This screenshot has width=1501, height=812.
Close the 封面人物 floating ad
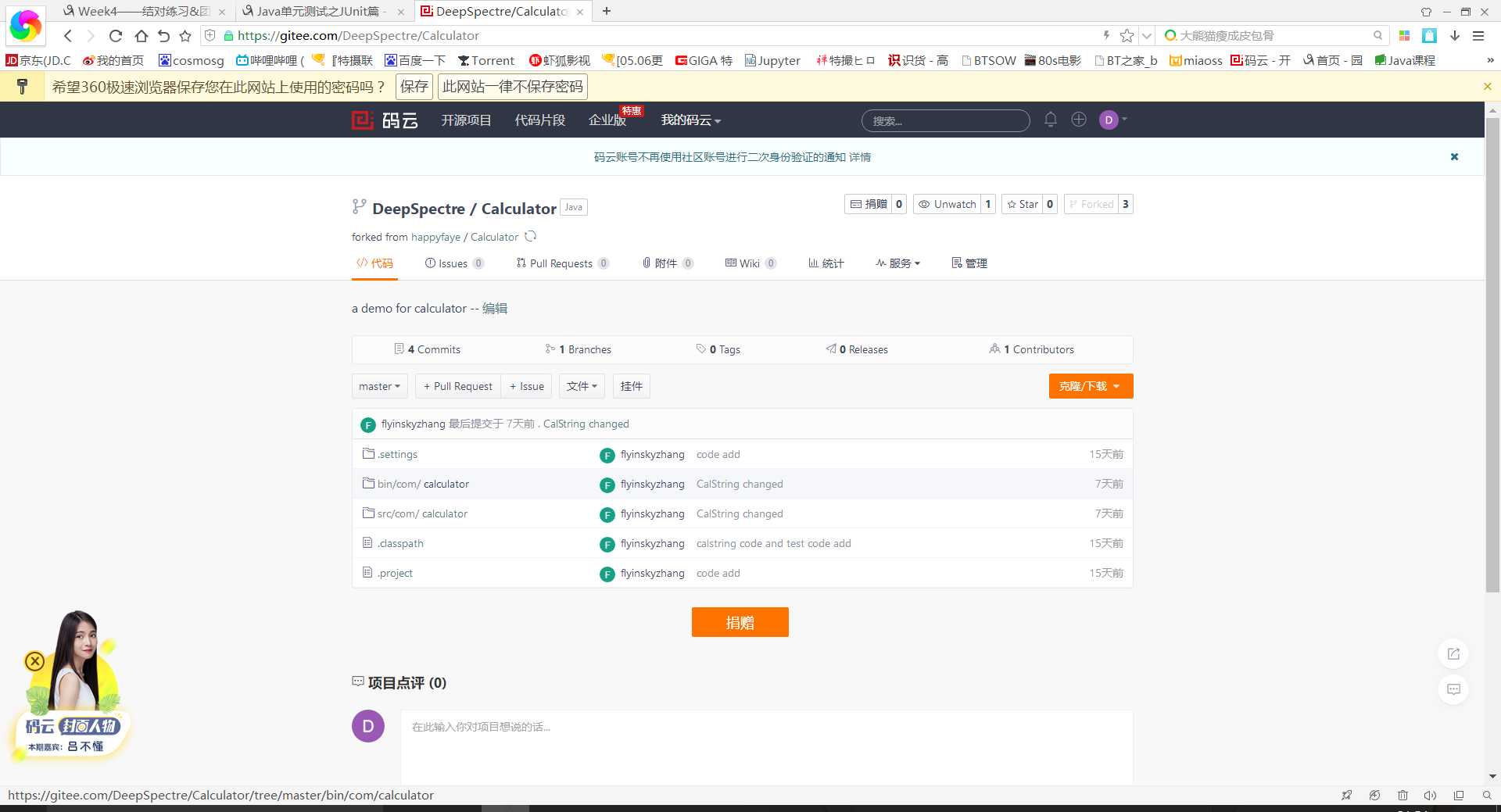tap(34, 661)
